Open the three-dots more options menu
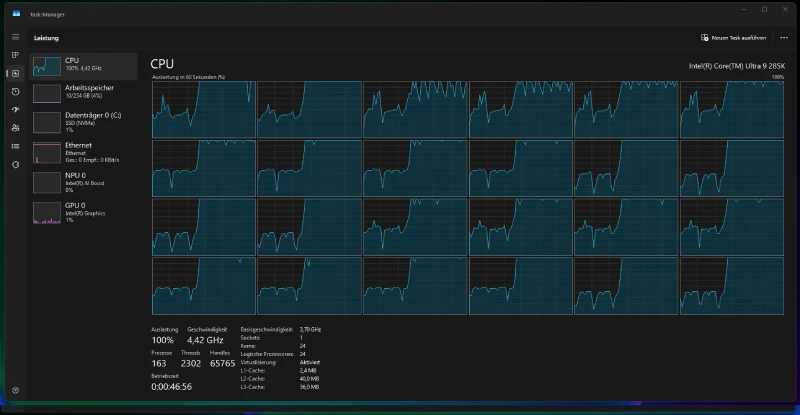The height and width of the screenshot is (415, 800). tap(784, 38)
